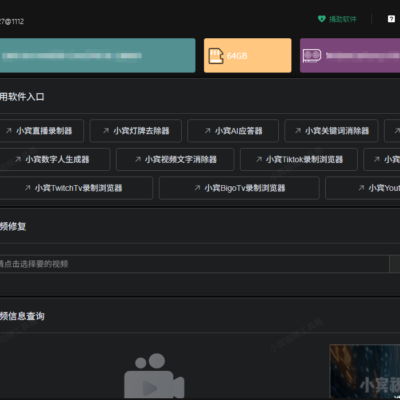Click the graphics card icon on purple card
The image size is (400, 400).
(312, 56)
